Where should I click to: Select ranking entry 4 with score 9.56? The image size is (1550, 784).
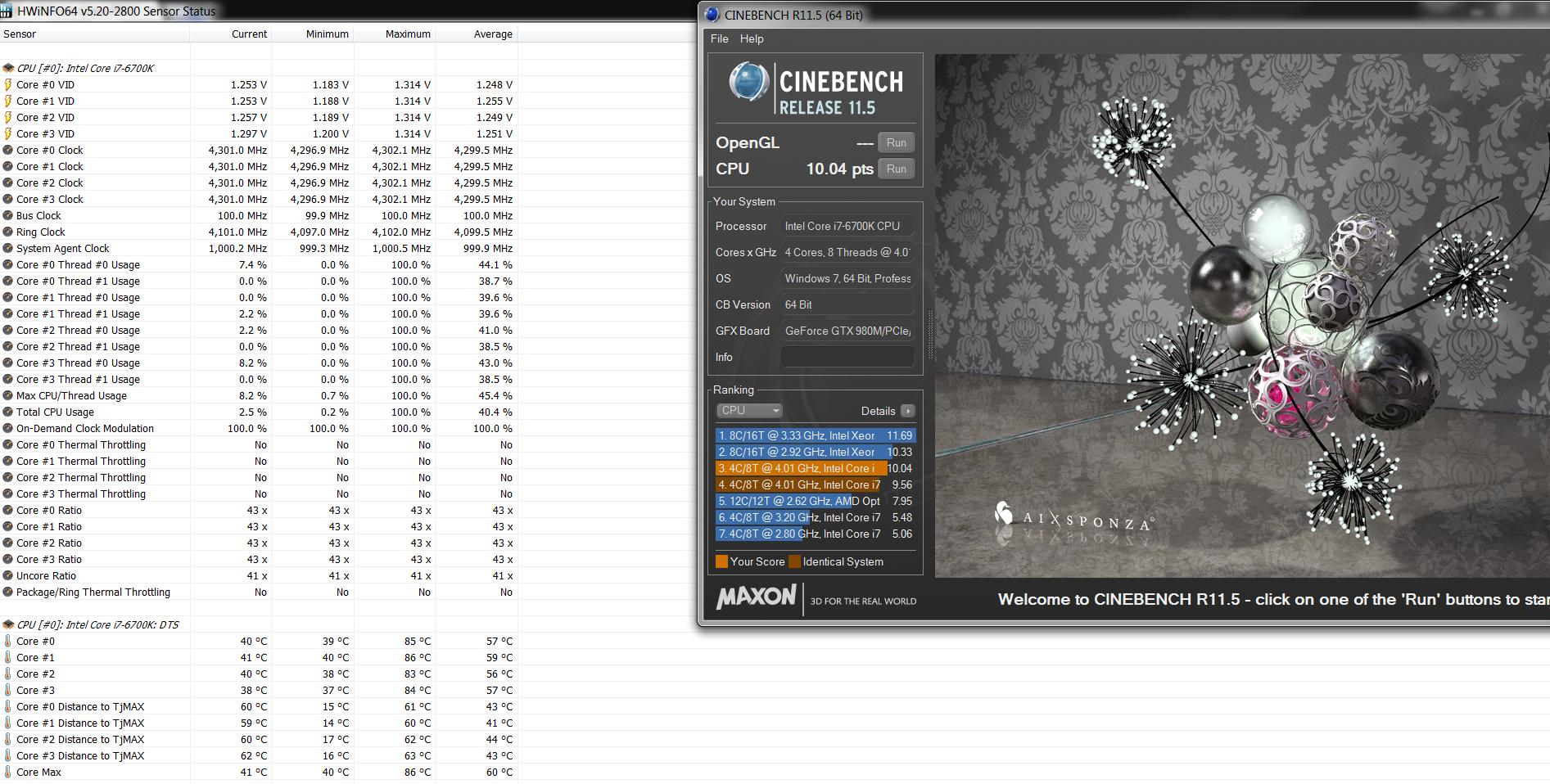(x=816, y=484)
